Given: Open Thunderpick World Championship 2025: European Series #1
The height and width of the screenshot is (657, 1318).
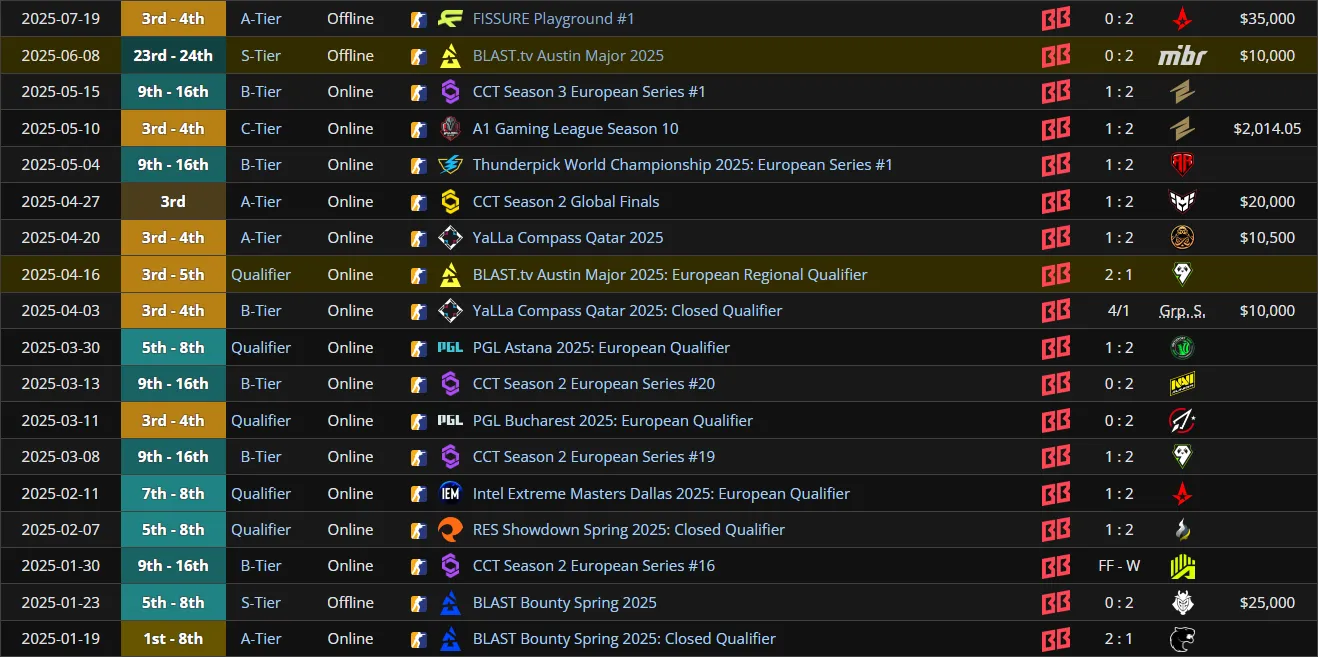Looking at the screenshot, I should point(683,165).
